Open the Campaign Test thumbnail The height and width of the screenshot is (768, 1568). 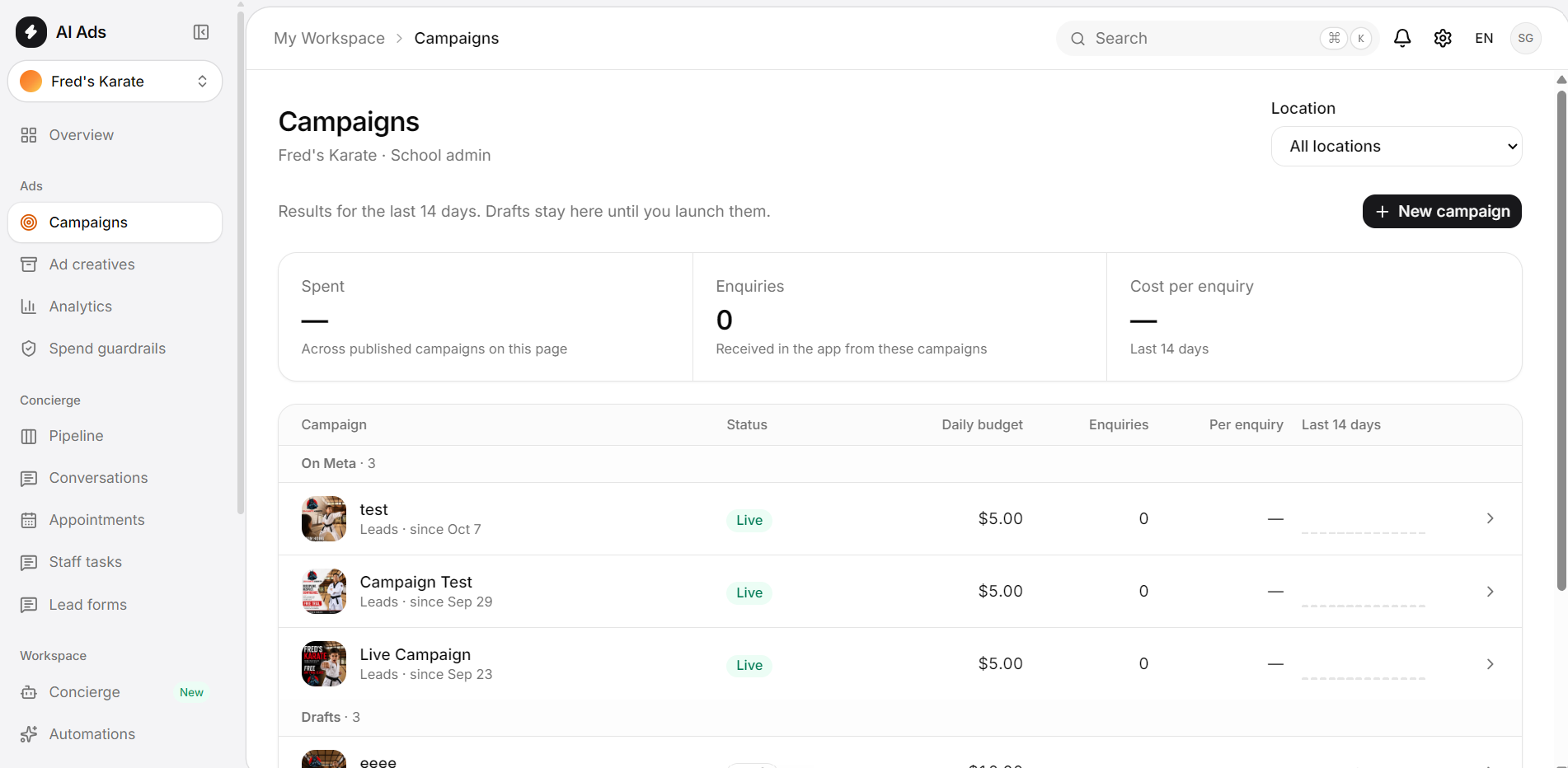[x=324, y=591]
